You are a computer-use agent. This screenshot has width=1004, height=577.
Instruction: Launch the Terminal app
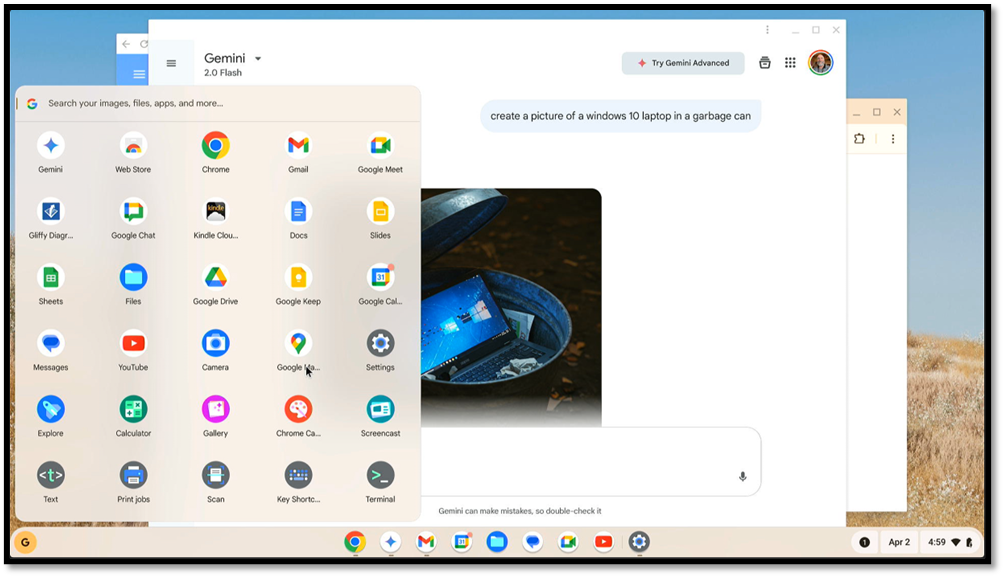pos(380,475)
